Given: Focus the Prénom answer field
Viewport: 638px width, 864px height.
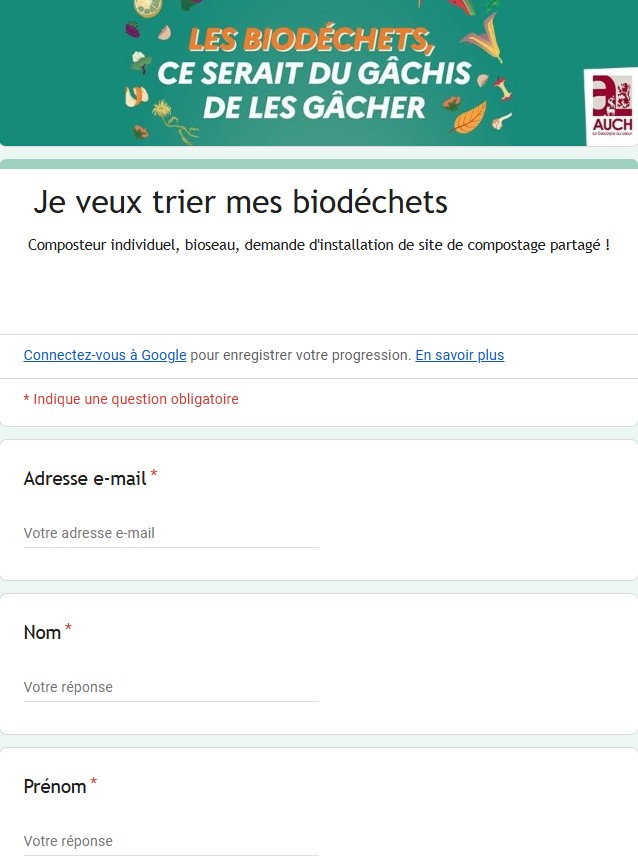Looking at the screenshot, I should [x=171, y=842].
